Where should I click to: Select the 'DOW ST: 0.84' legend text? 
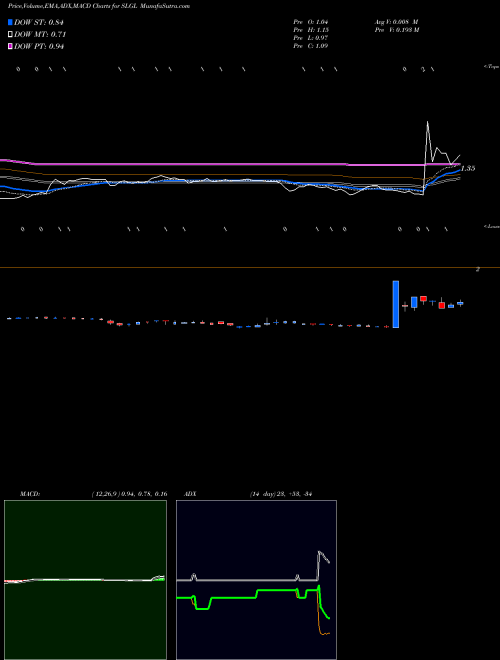click(x=39, y=23)
